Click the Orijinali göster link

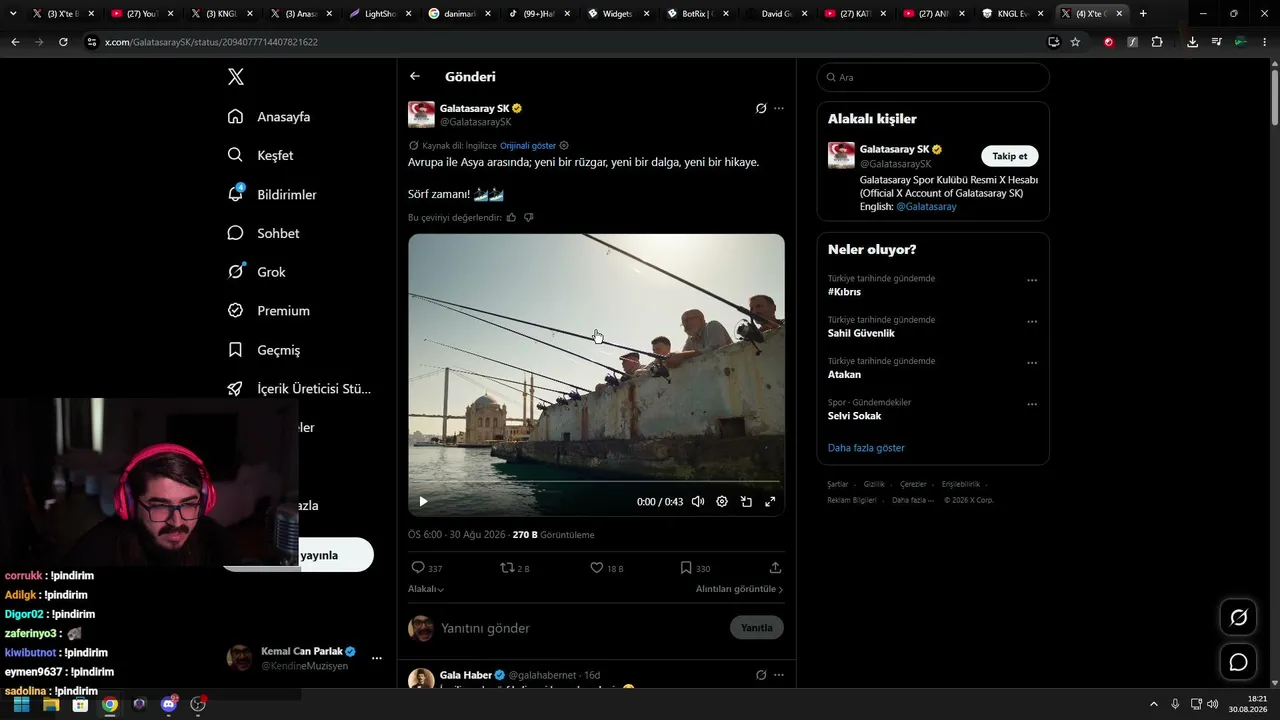(528, 146)
